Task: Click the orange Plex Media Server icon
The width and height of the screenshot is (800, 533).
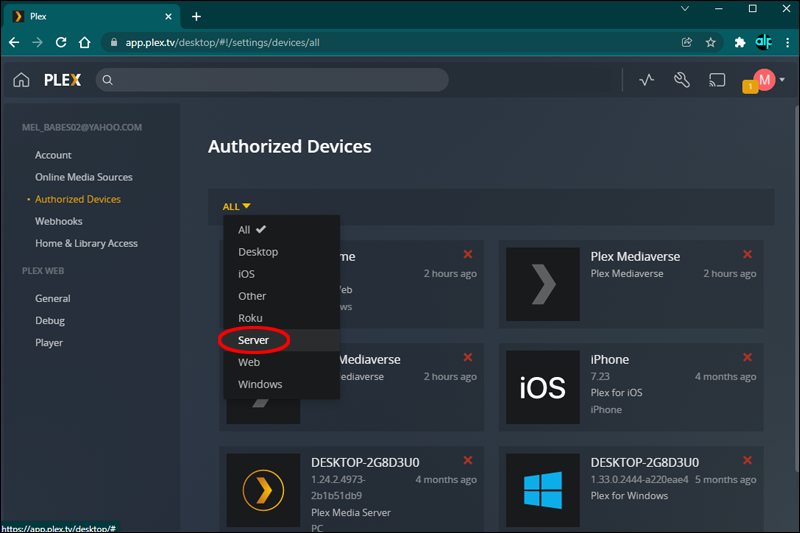Action: pyautogui.click(x=263, y=490)
